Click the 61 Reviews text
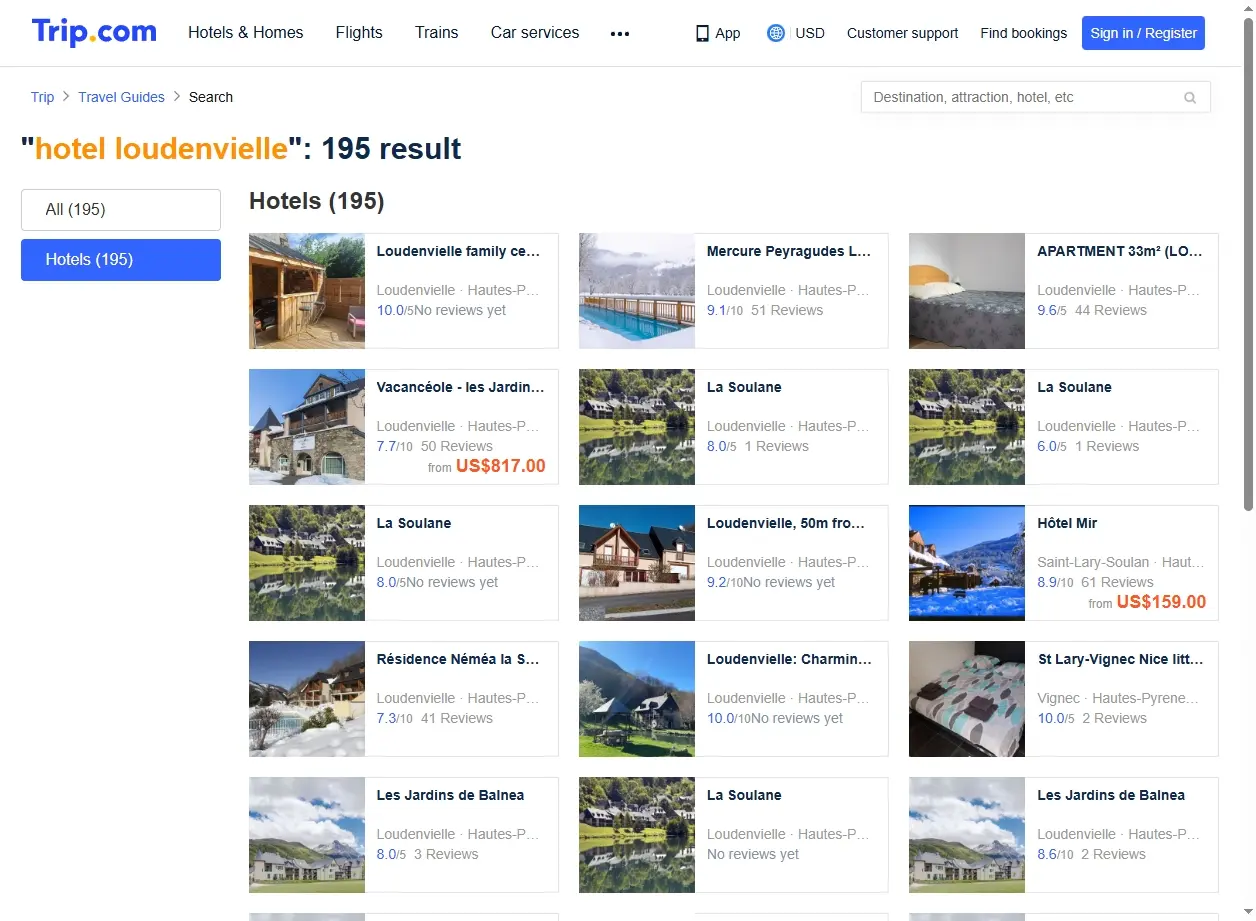This screenshot has width=1256, height=921. pos(1117,582)
